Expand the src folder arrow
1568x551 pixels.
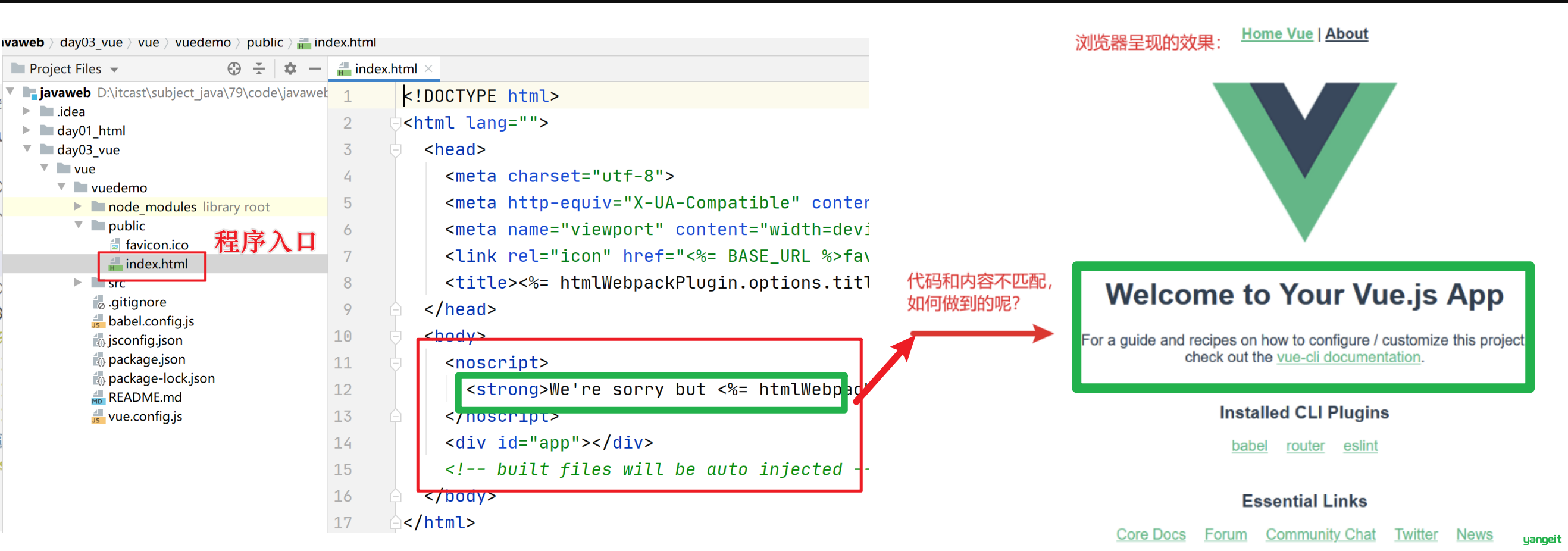point(78,283)
